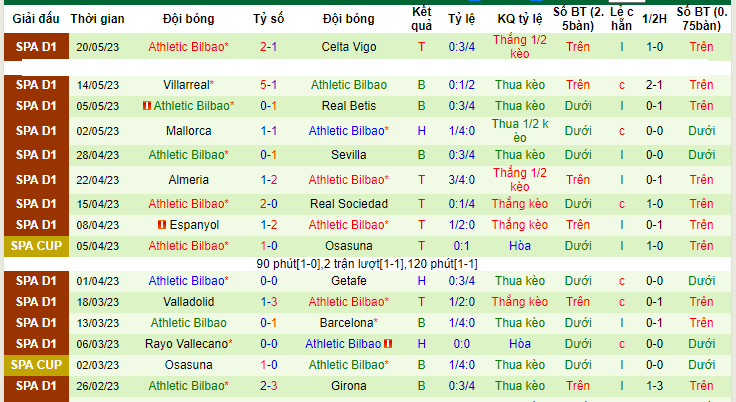The image size is (736, 402).
Task: Click the KQ tỷ lệ column header
Action: coord(520,19)
